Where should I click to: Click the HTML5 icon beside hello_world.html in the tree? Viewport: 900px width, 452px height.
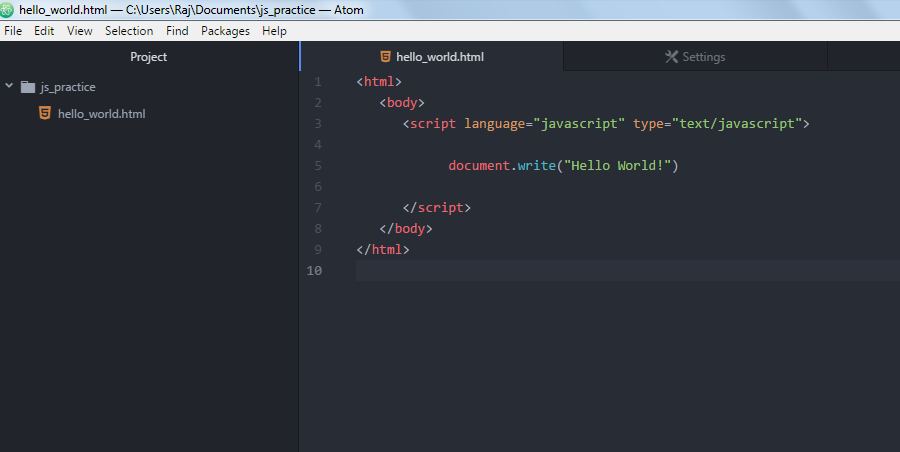click(45, 113)
